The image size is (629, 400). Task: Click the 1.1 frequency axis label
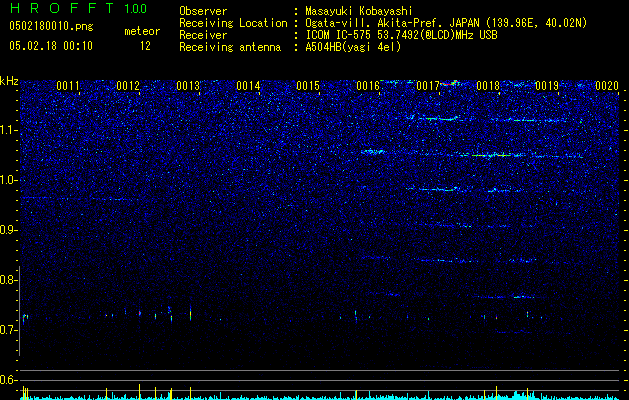tap(9, 130)
